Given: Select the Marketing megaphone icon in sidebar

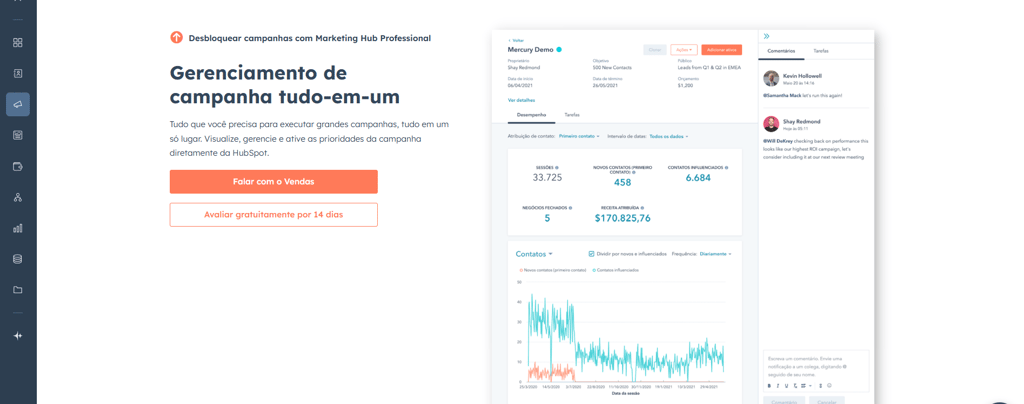Looking at the screenshot, I should click(x=18, y=104).
